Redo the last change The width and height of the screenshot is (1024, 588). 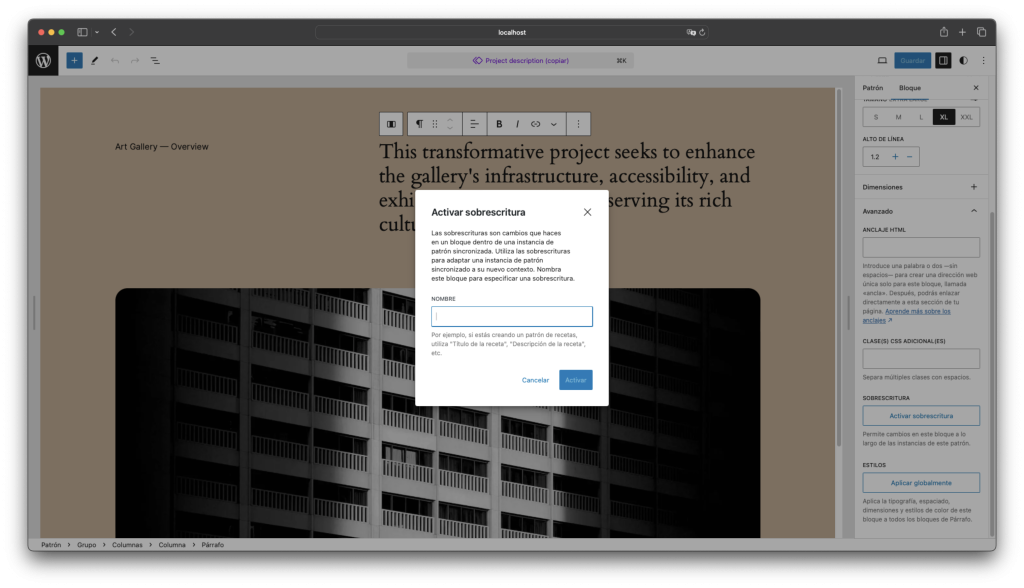click(135, 61)
